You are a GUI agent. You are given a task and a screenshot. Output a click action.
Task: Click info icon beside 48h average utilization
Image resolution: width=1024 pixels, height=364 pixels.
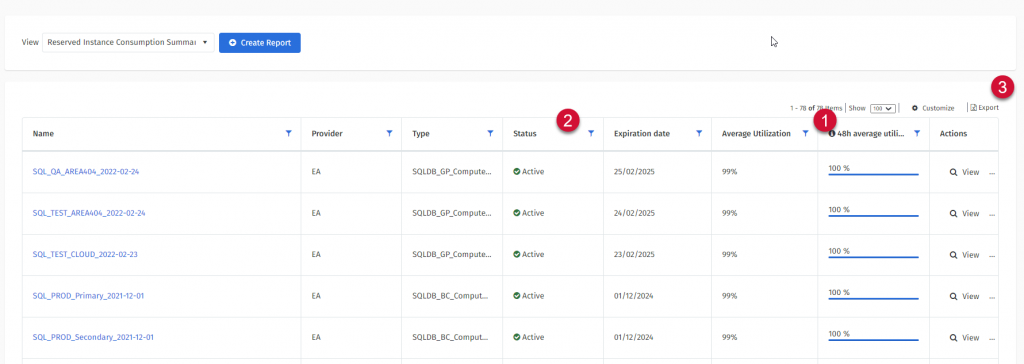click(x=832, y=133)
